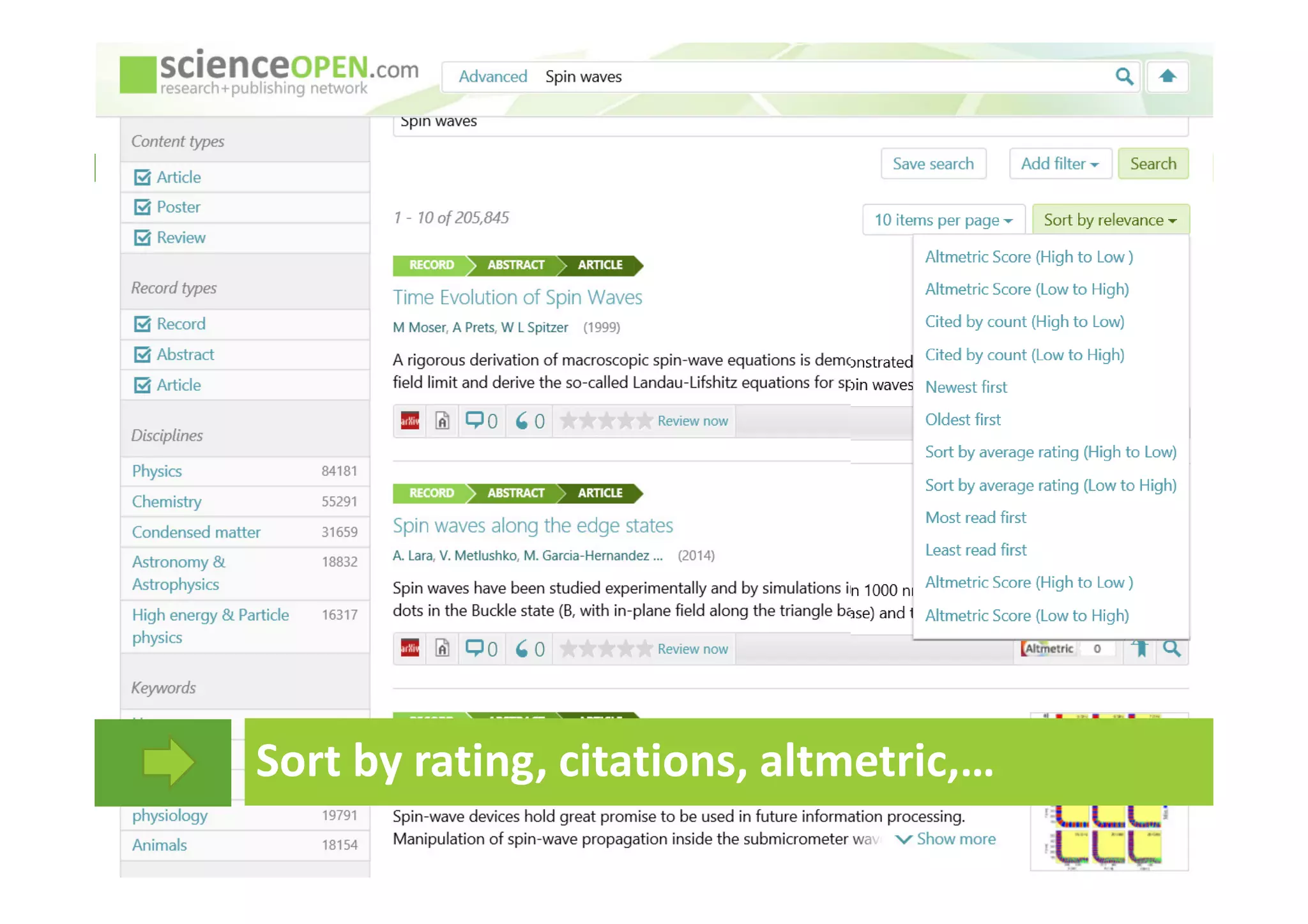Open the 10 items per page dropdown
Screen dimensions: 1308x924
click(x=943, y=220)
